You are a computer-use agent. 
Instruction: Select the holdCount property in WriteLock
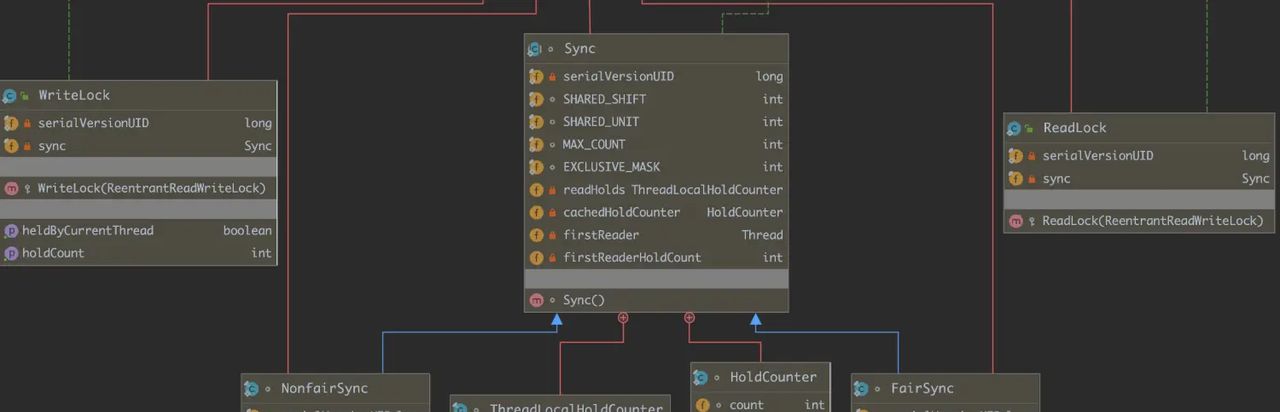pos(53,253)
